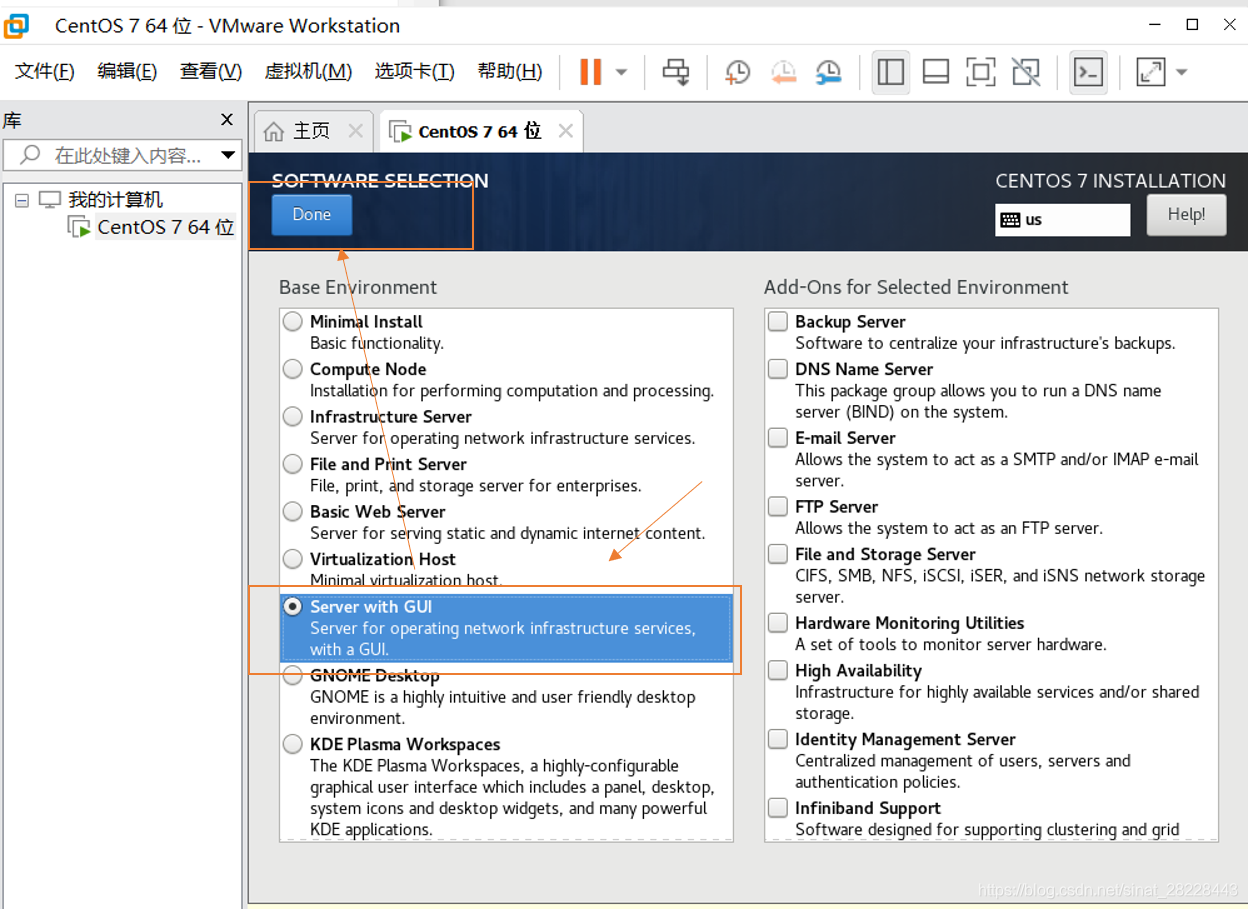Click the home icon on 主页 tab
The image size is (1248, 909).
(x=274, y=131)
